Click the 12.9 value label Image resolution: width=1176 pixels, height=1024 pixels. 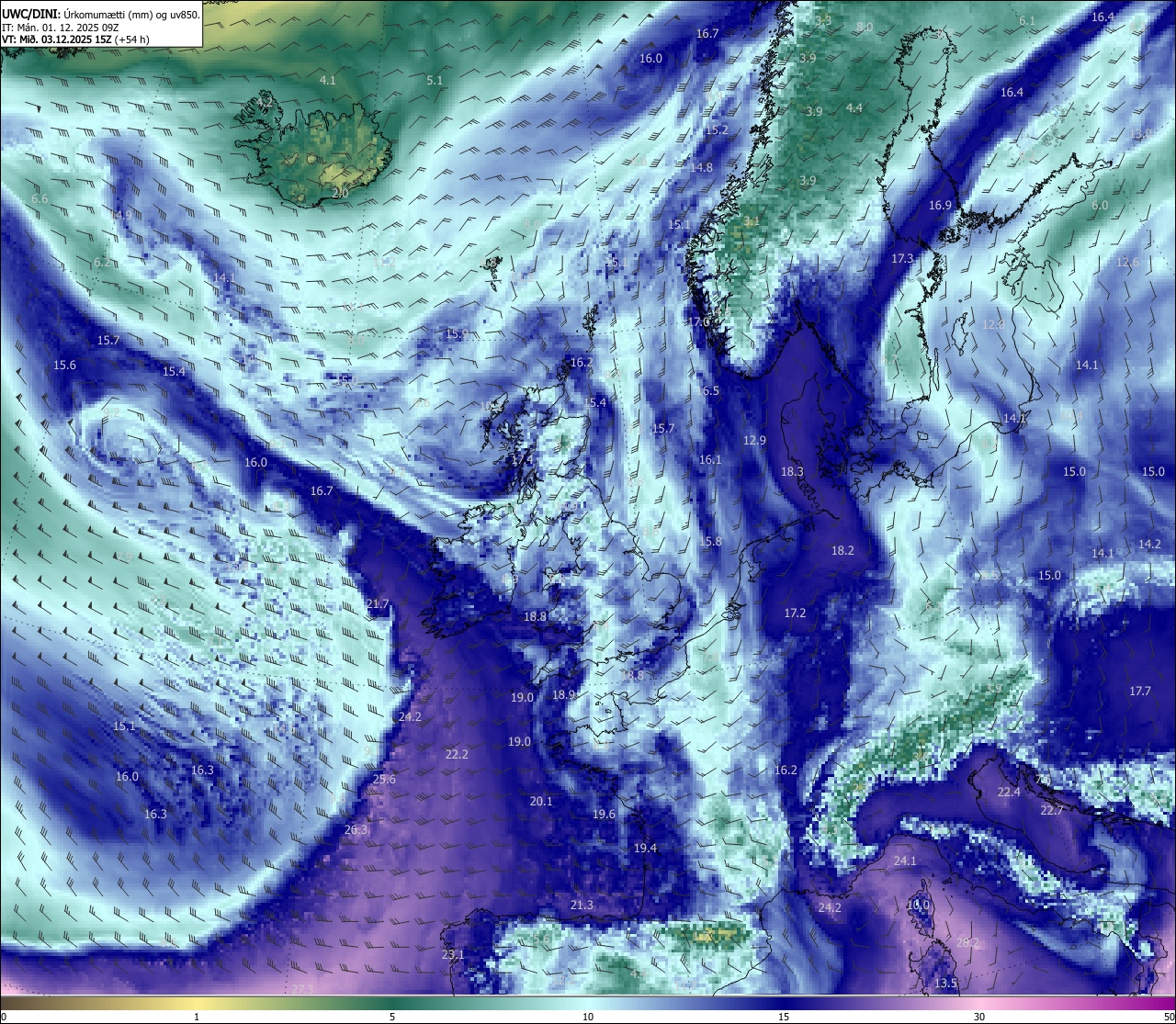[x=754, y=441]
